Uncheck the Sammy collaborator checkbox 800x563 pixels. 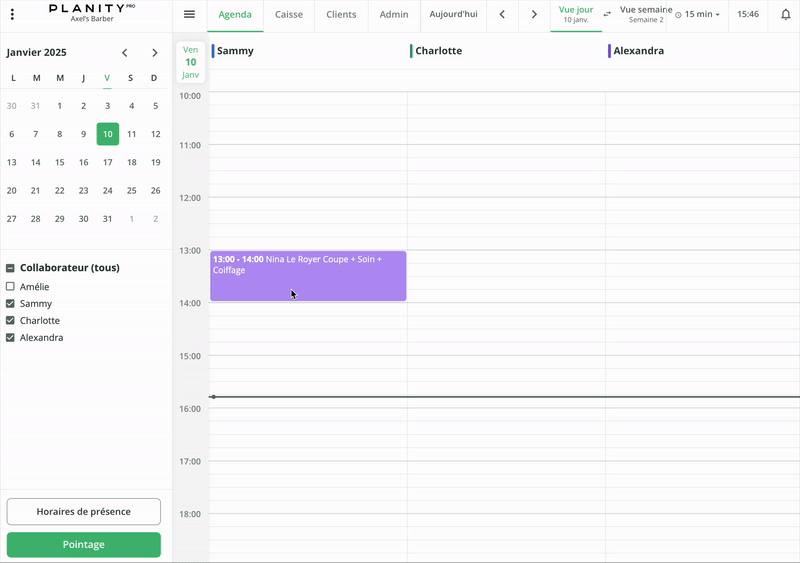tap(11, 304)
